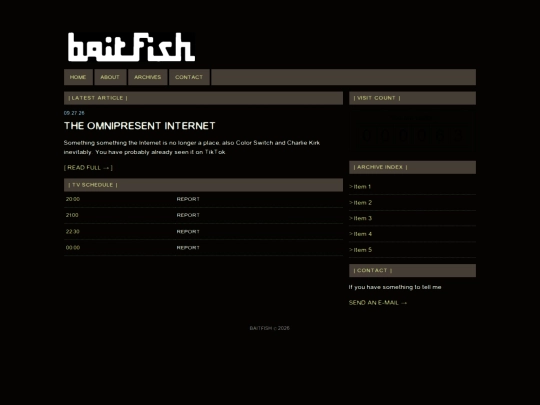Click 'If you have something to tell me' text
Viewport: 540px width, 405px height.
tap(395, 287)
